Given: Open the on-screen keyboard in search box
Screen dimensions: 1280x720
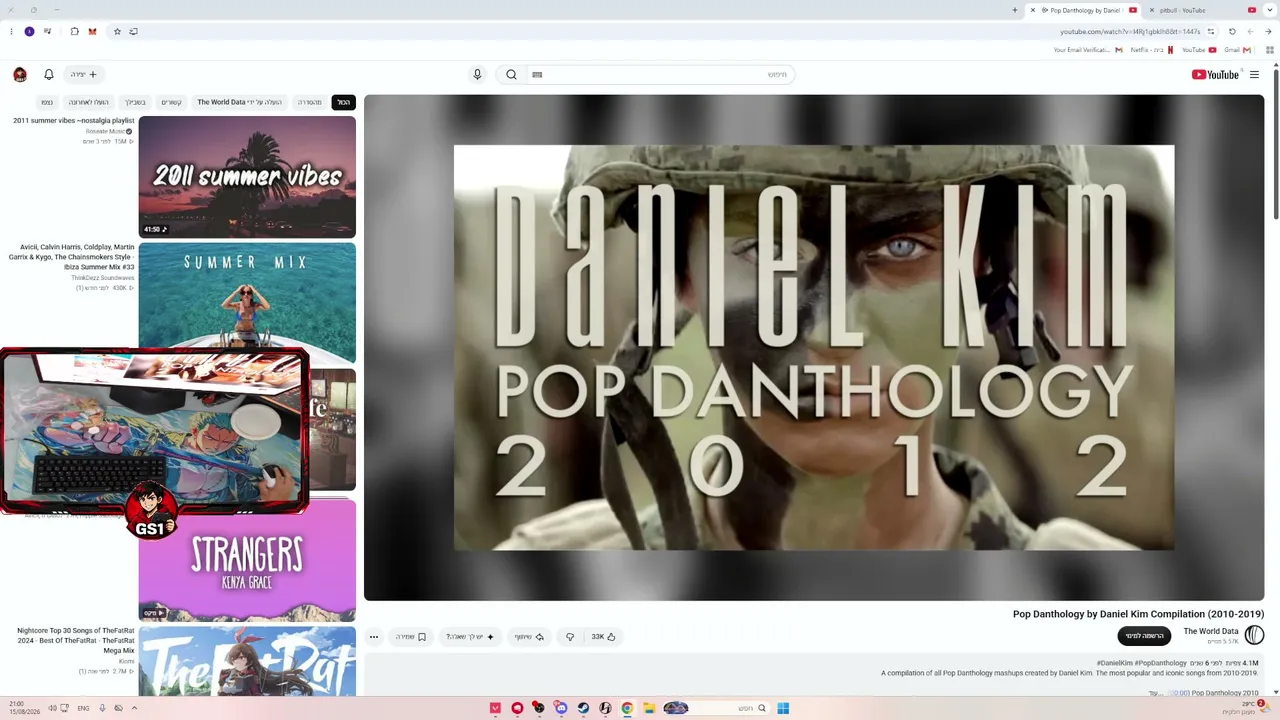Looking at the screenshot, I should [537, 74].
